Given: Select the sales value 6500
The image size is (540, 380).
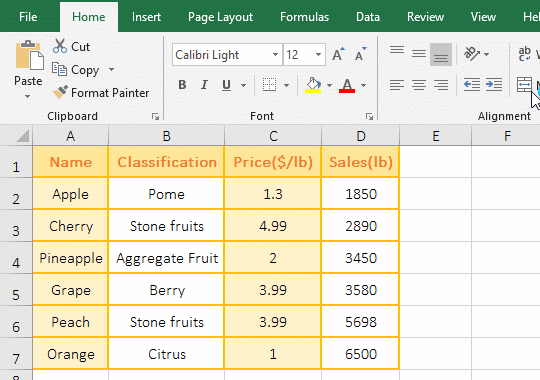Looking at the screenshot, I should [x=361, y=354].
